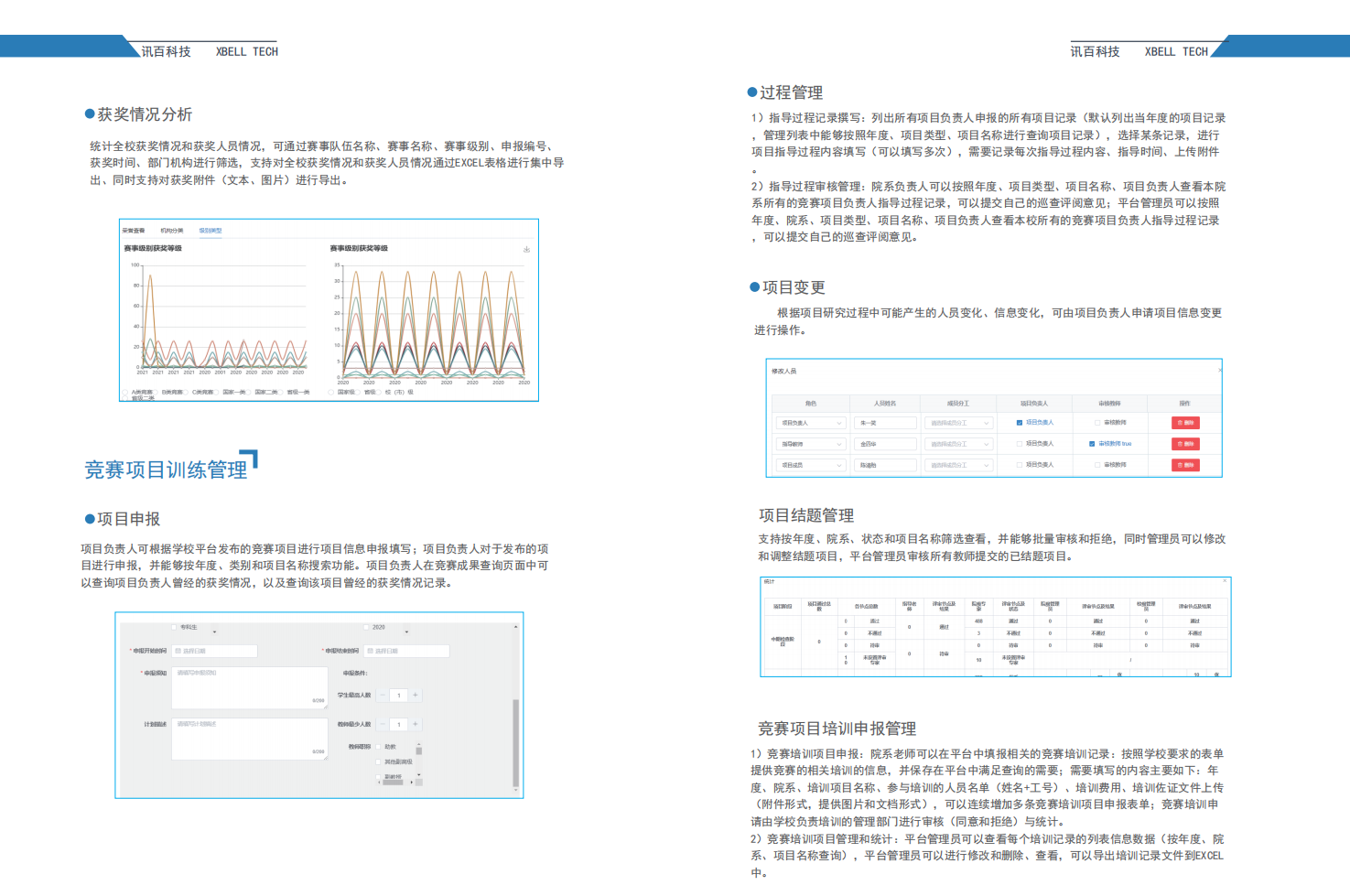Click 删除 button in 金四华 row
The image size is (1350, 896).
[x=1185, y=444]
